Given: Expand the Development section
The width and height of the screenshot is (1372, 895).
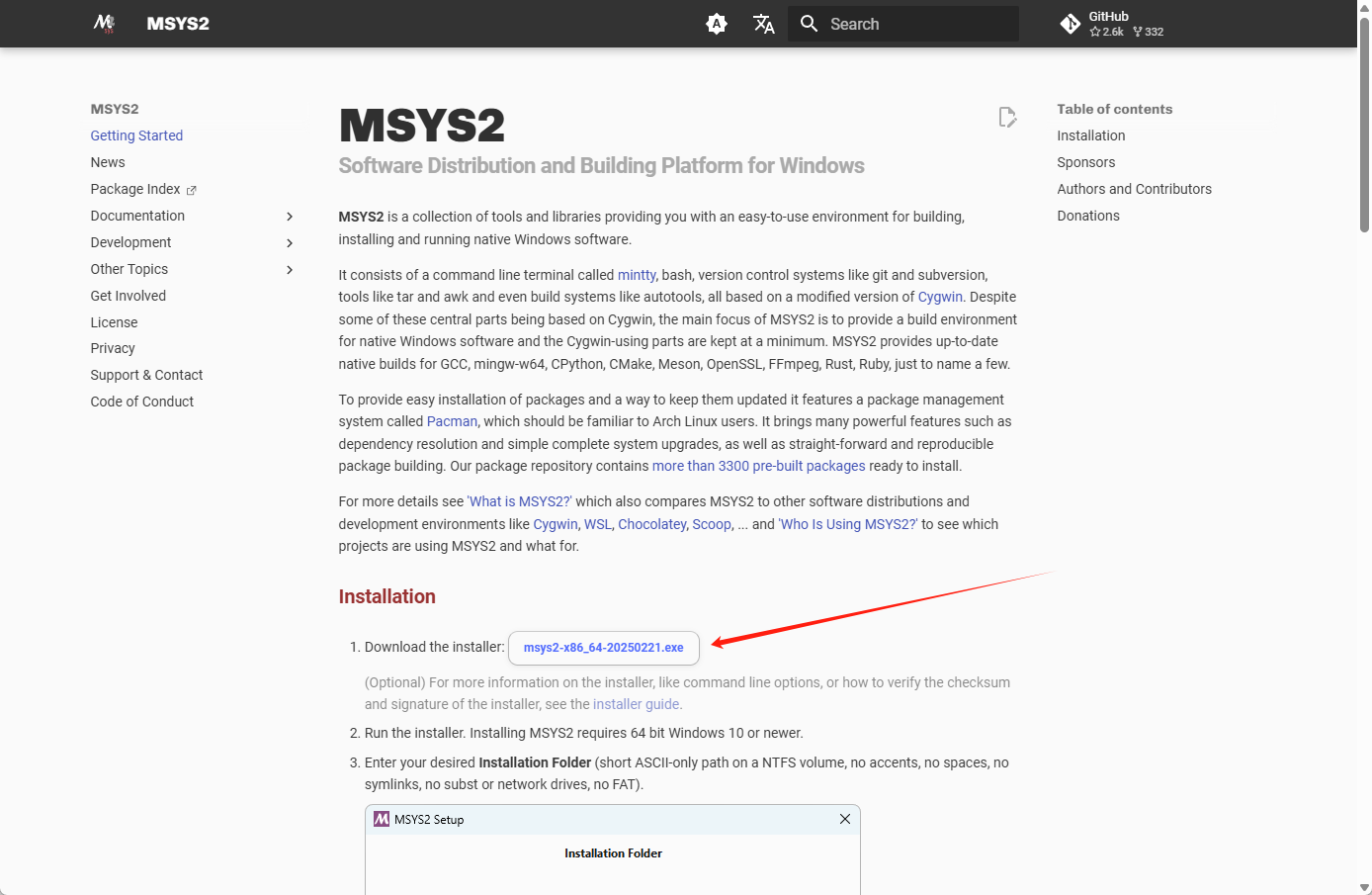Looking at the screenshot, I should point(290,242).
